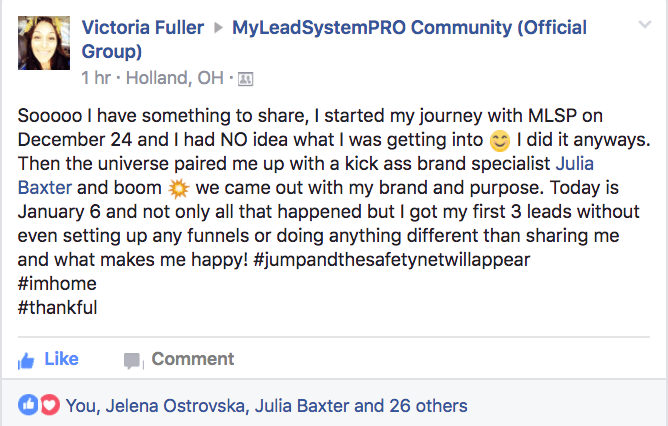The image size is (668, 426).
Task: Click the group privacy audience icon
Action: 245,79
